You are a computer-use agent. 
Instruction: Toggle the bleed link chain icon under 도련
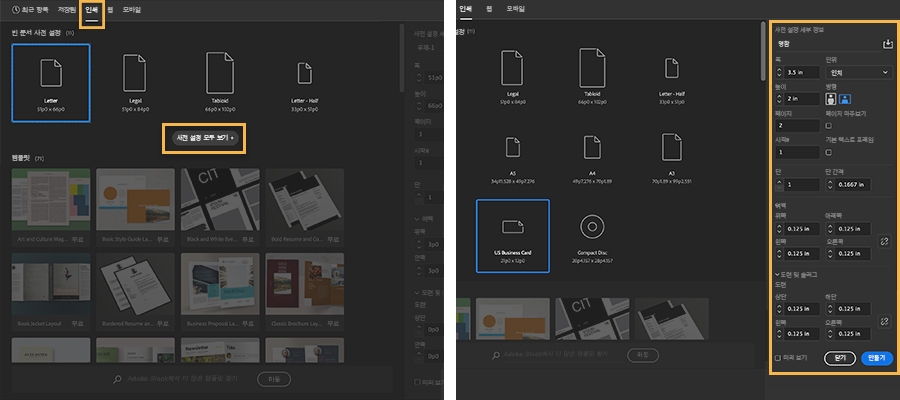pyautogui.click(x=884, y=321)
